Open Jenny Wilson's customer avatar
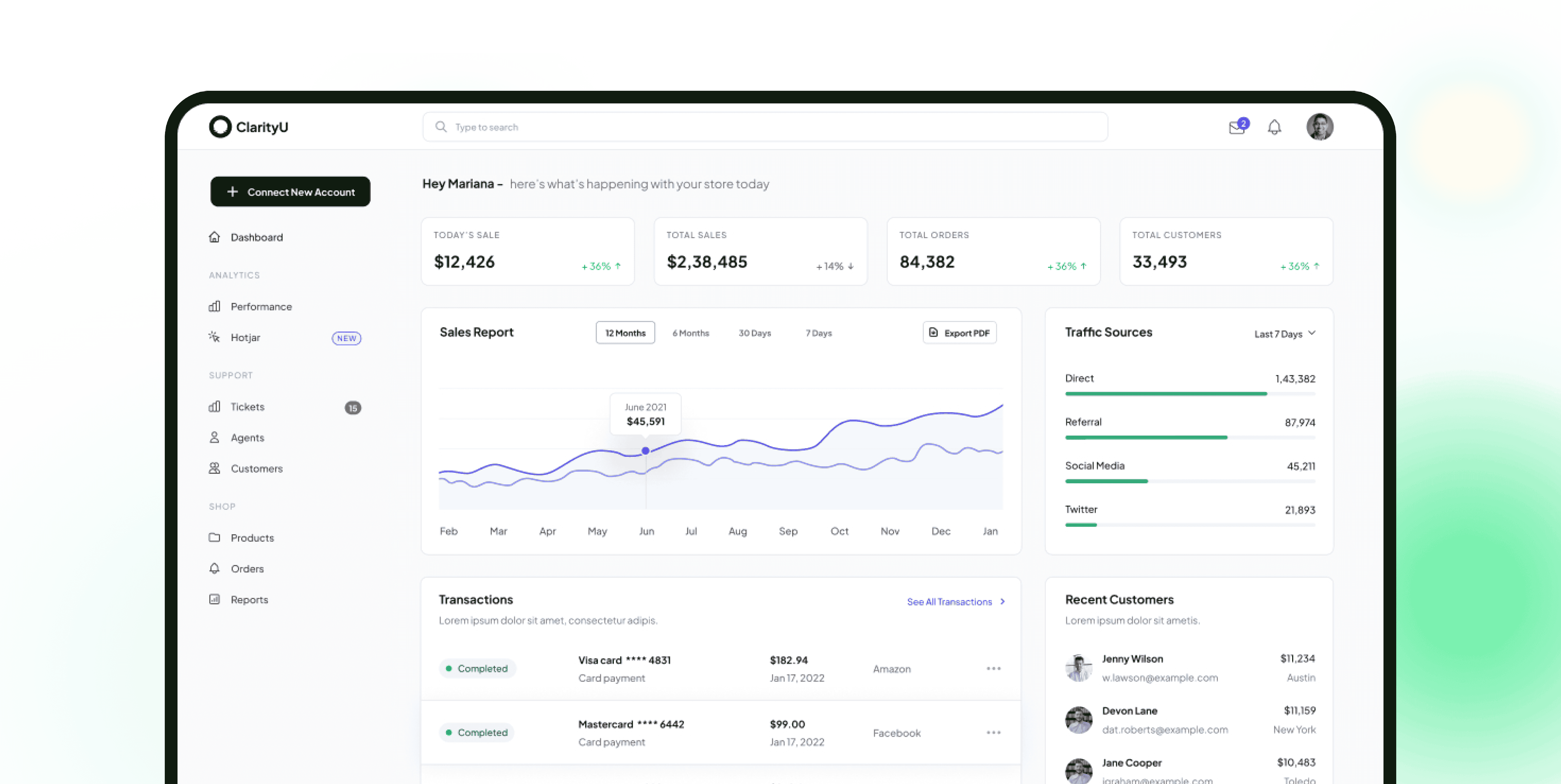1561x784 pixels. click(x=1079, y=668)
